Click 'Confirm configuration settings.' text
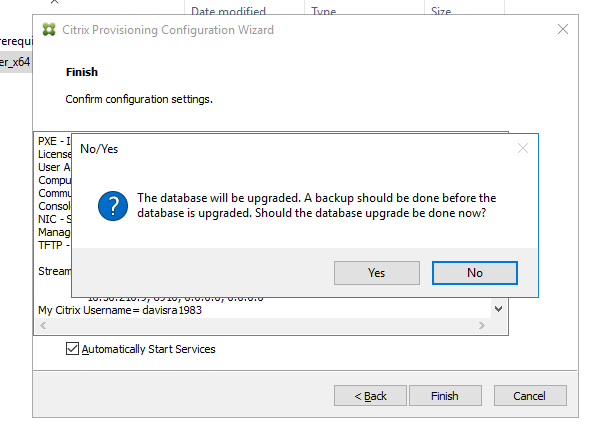This screenshot has width=601, height=447. coord(139,99)
